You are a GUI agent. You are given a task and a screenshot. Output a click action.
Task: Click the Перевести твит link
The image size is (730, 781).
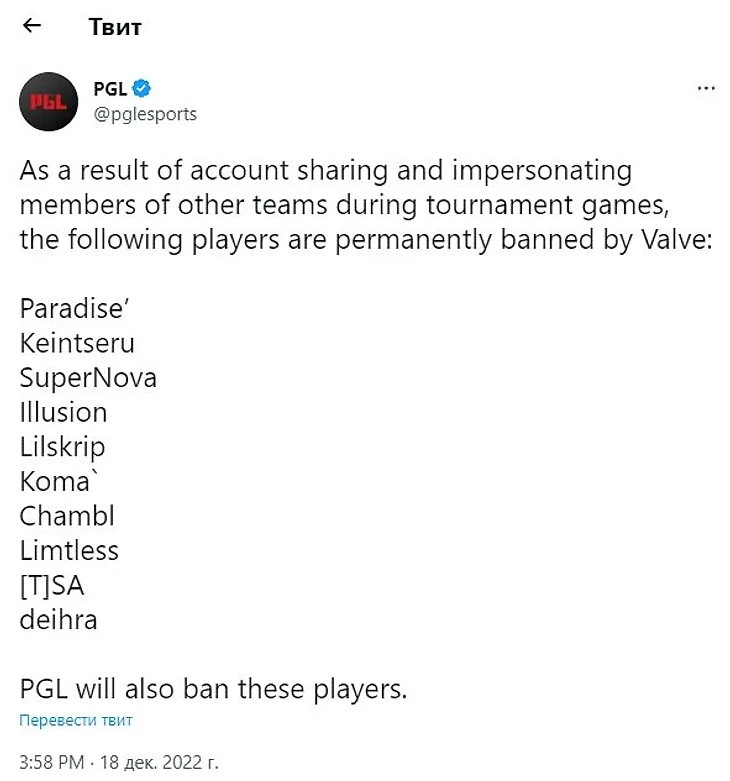pyautogui.click(x=76, y=720)
